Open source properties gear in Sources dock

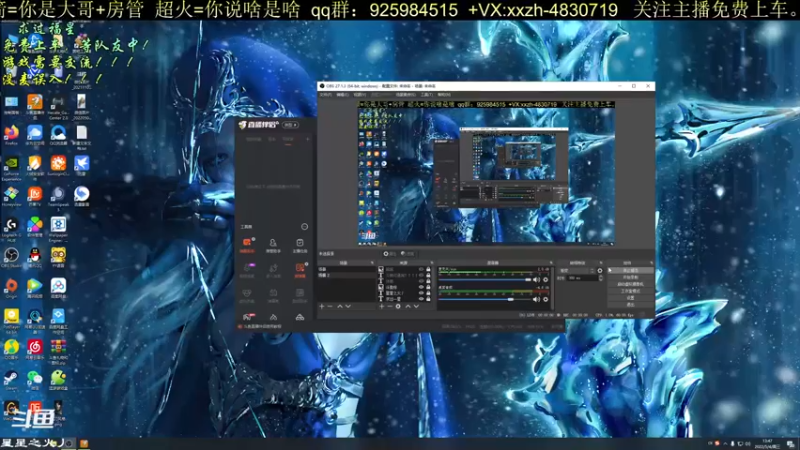[398, 306]
